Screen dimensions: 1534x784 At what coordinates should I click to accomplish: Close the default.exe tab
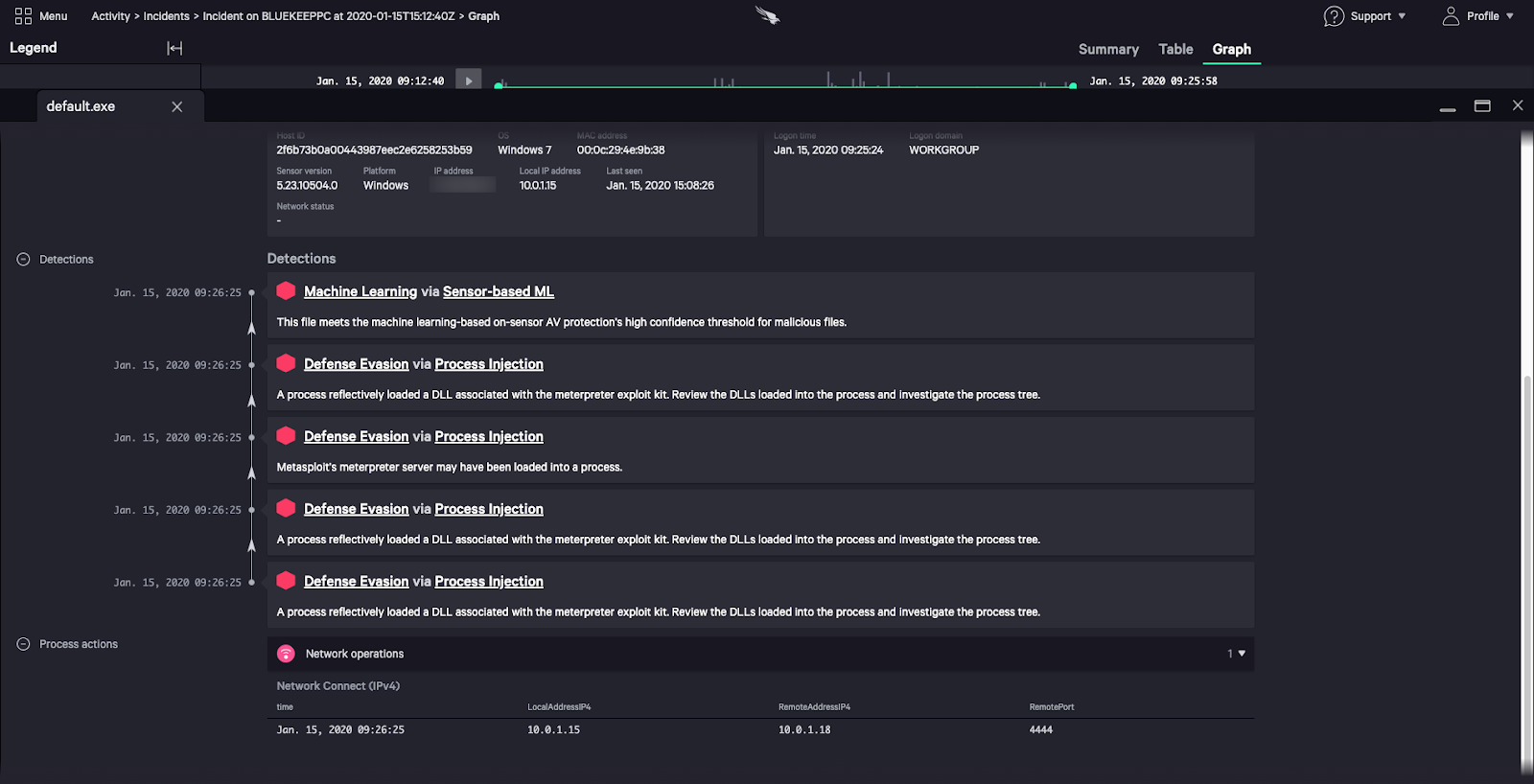(x=176, y=106)
